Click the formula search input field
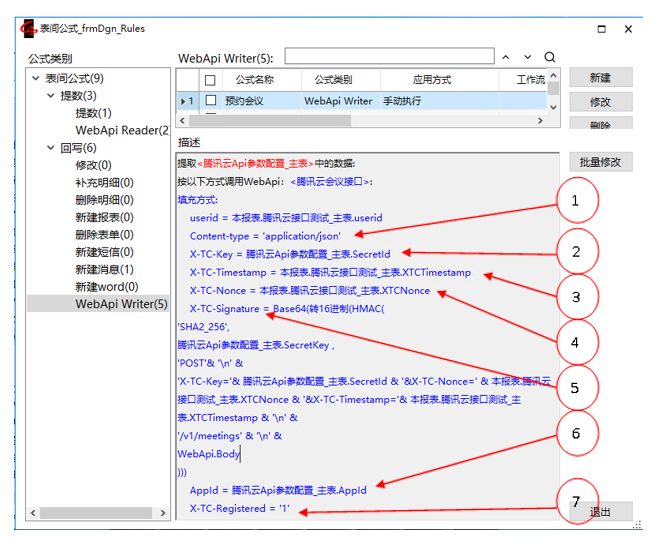 pos(388,57)
